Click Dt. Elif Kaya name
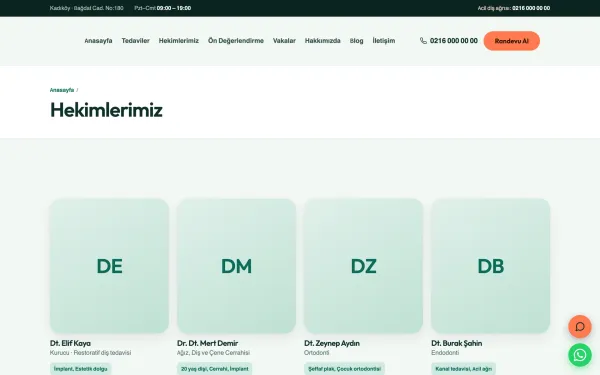The width and height of the screenshot is (600, 375). tap(70, 343)
